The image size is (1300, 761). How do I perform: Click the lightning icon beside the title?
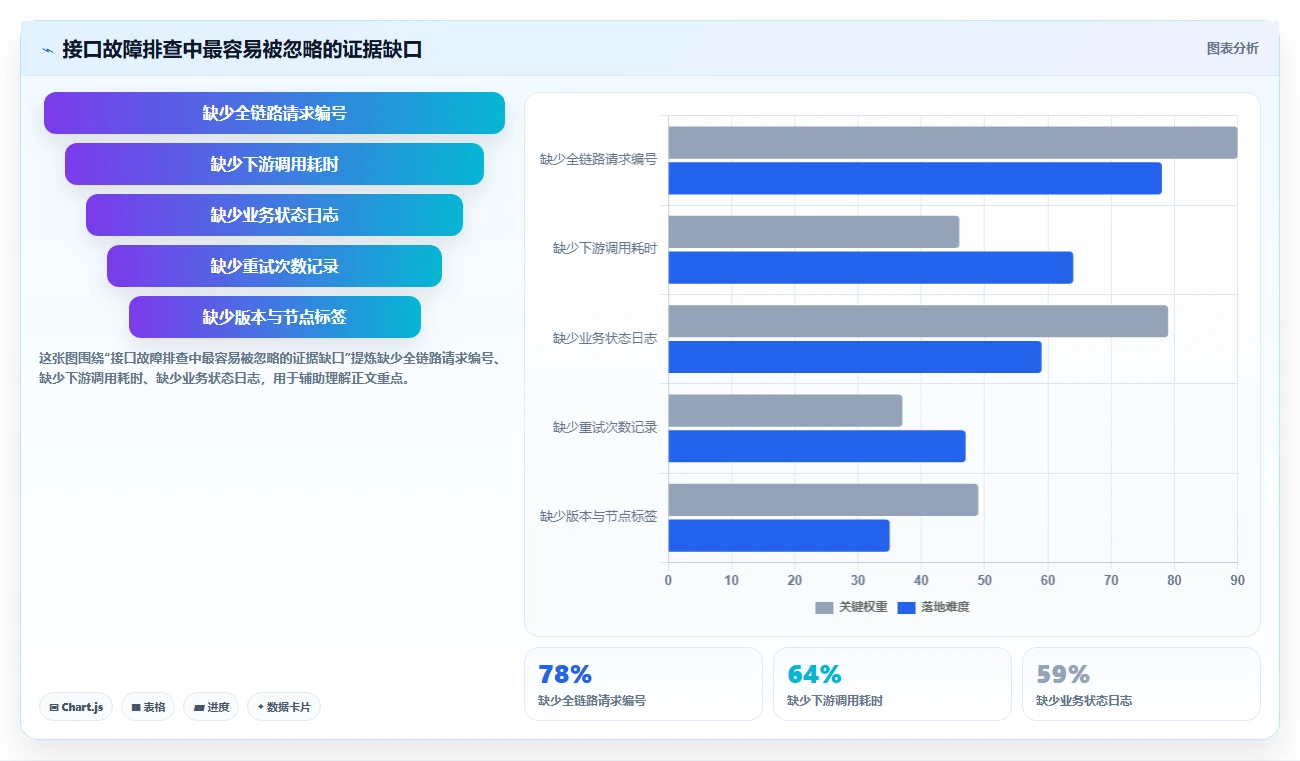click(x=47, y=50)
